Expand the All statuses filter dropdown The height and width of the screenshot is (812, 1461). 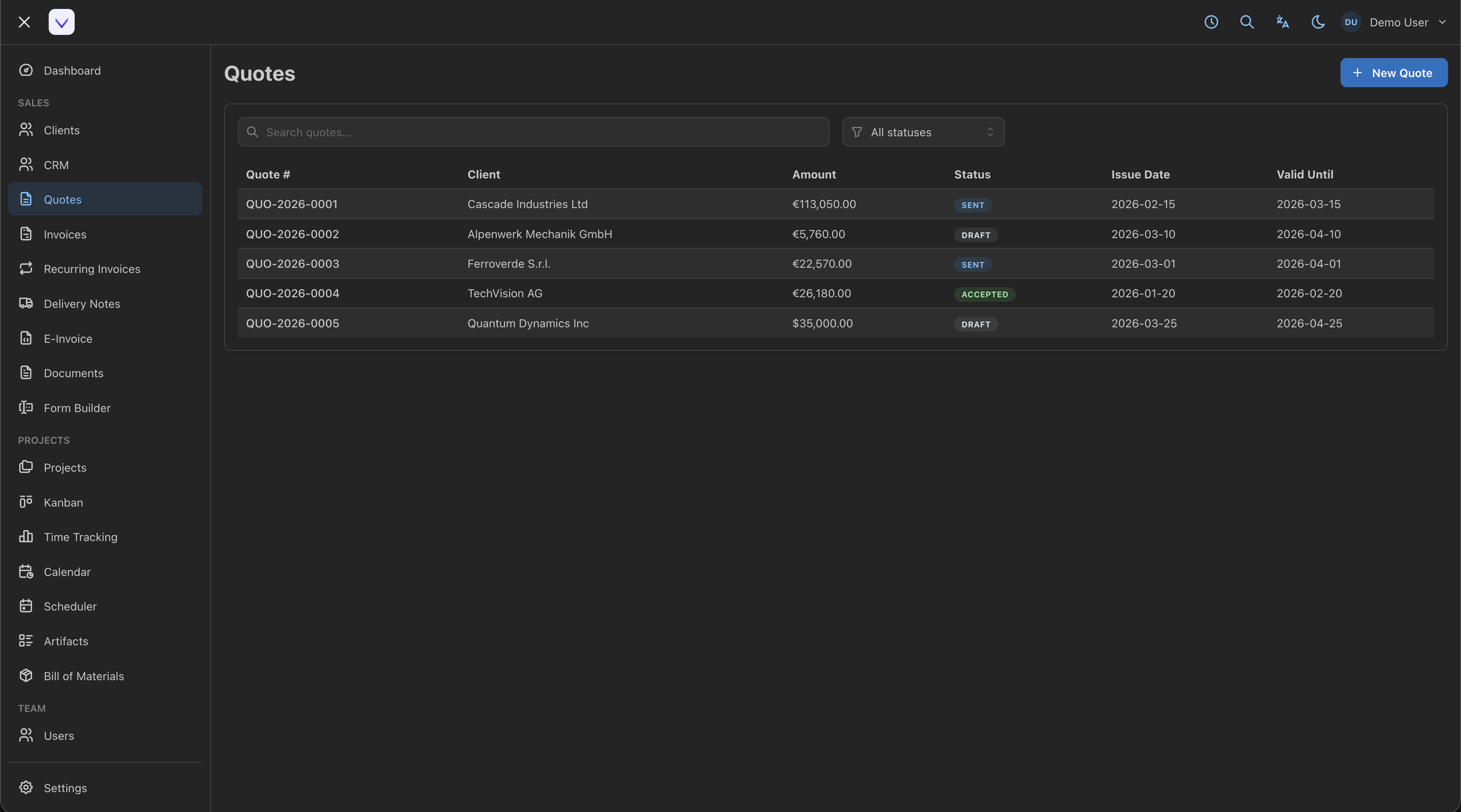923,132
